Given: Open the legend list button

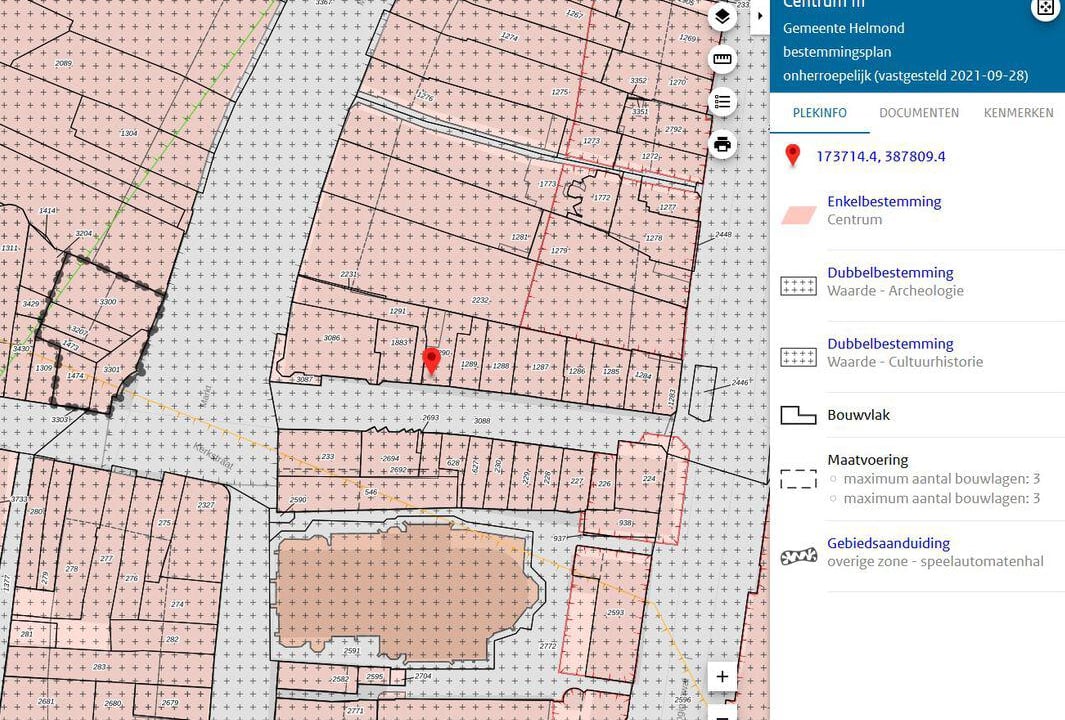Looking at the screenshot, I should point(722,102).
